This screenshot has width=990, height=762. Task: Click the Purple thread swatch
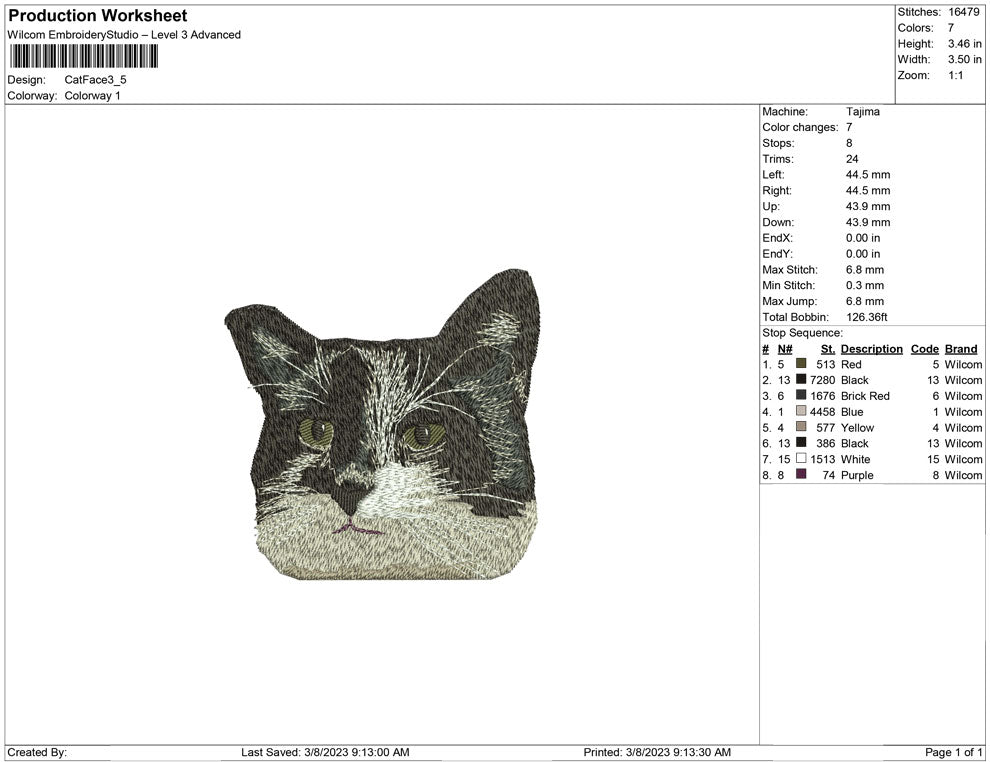tap(800, 475)
